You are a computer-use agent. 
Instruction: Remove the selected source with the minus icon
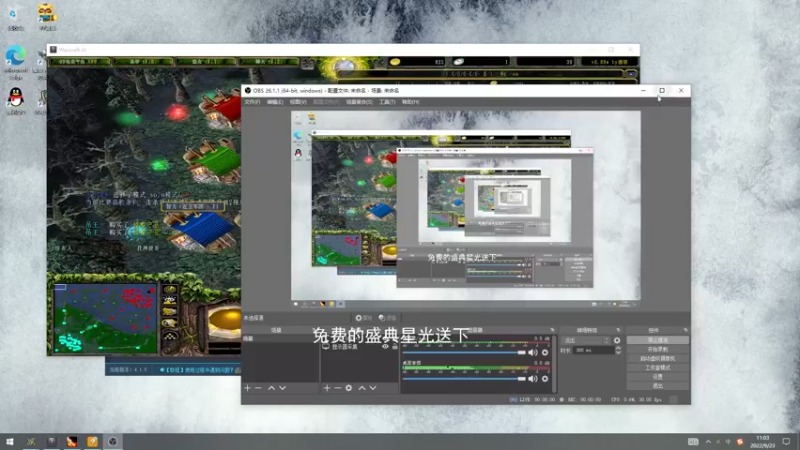[x=337, y=388]
